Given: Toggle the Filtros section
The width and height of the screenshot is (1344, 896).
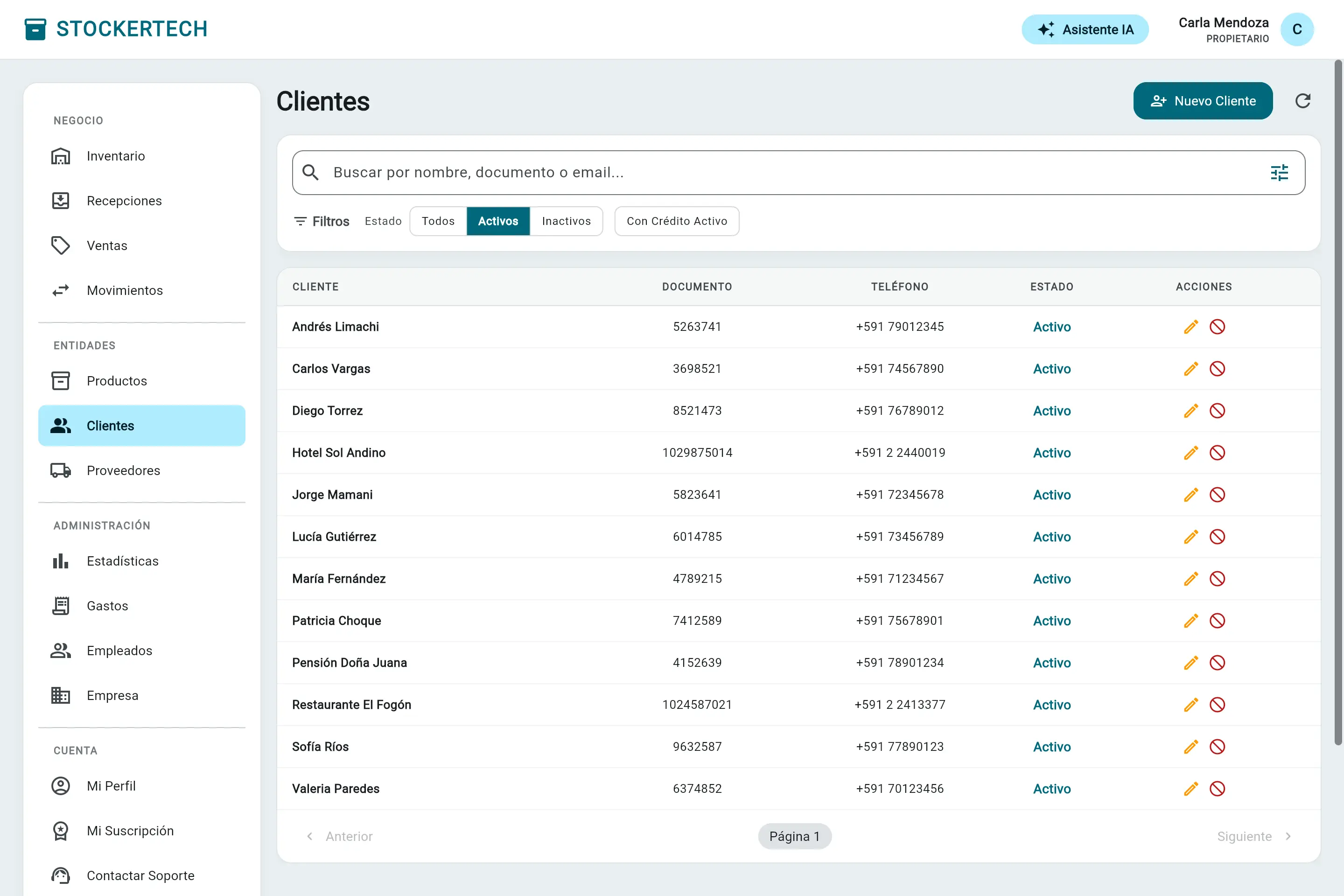Looking at the screenshot, I should point(322,221).
